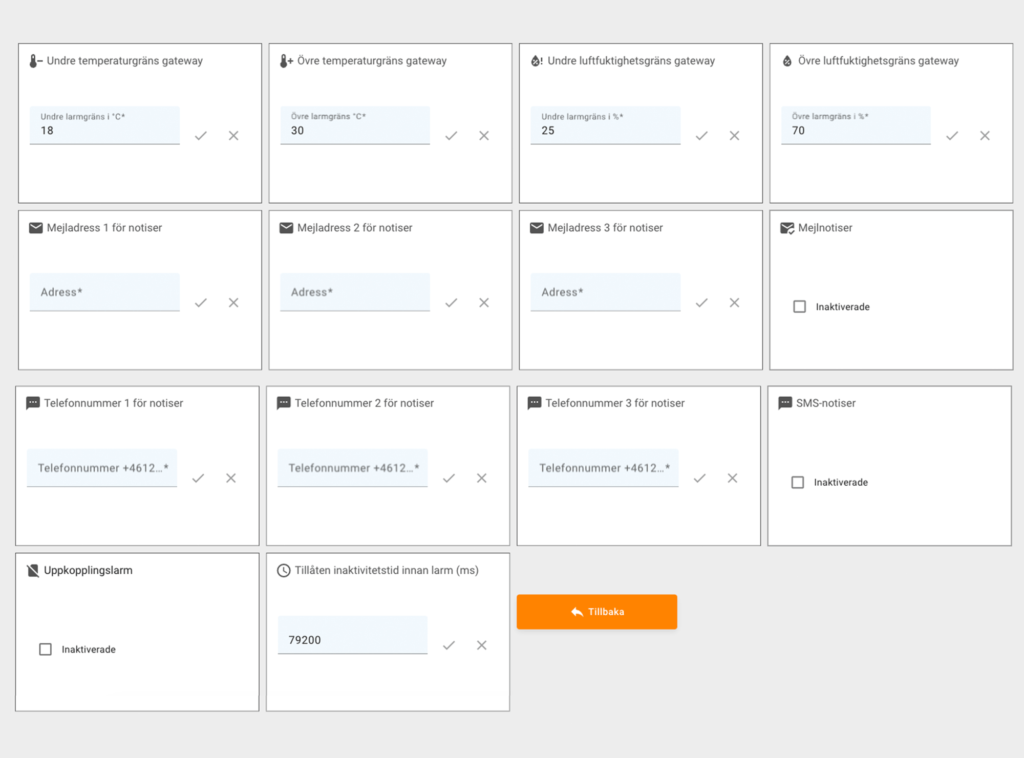Screen dimensions: 1024x758
Task: Edit the allowed inactivity time field
Action: [x=352, y=639]
